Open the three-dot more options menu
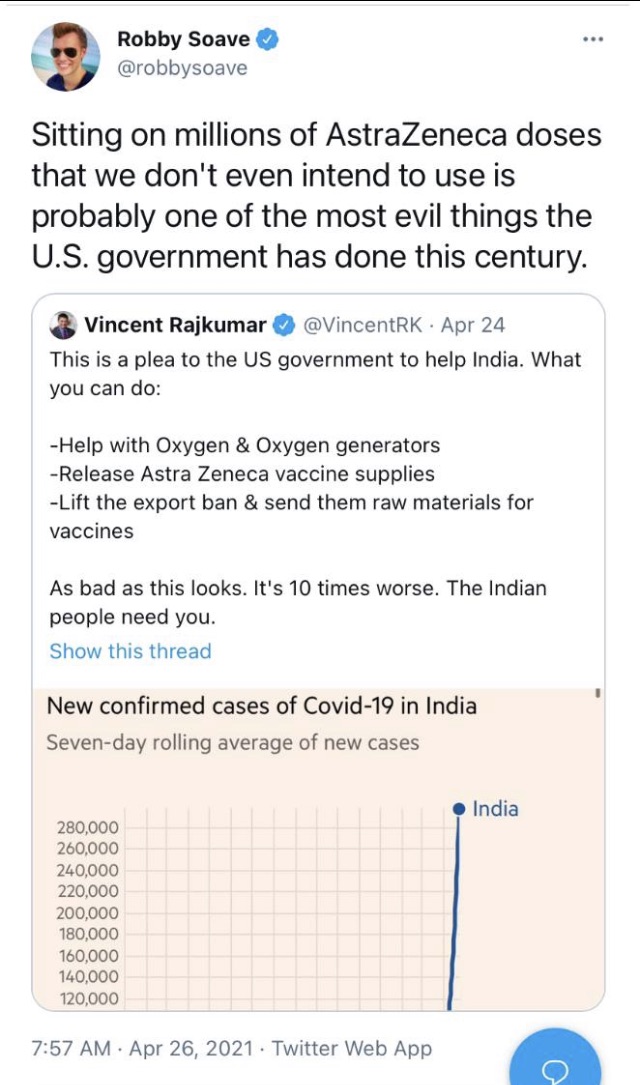 (593, 39)
